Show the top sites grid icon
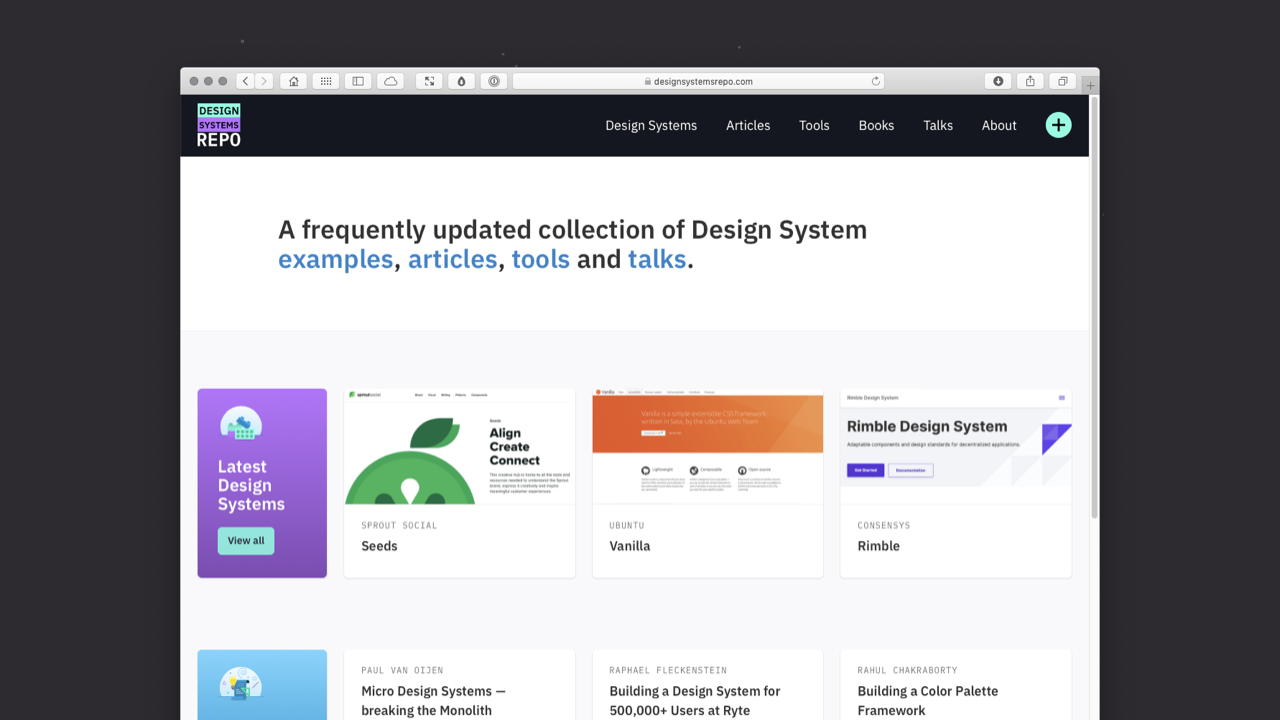This screenshot has width=1280, height=720. pos(325,81)
